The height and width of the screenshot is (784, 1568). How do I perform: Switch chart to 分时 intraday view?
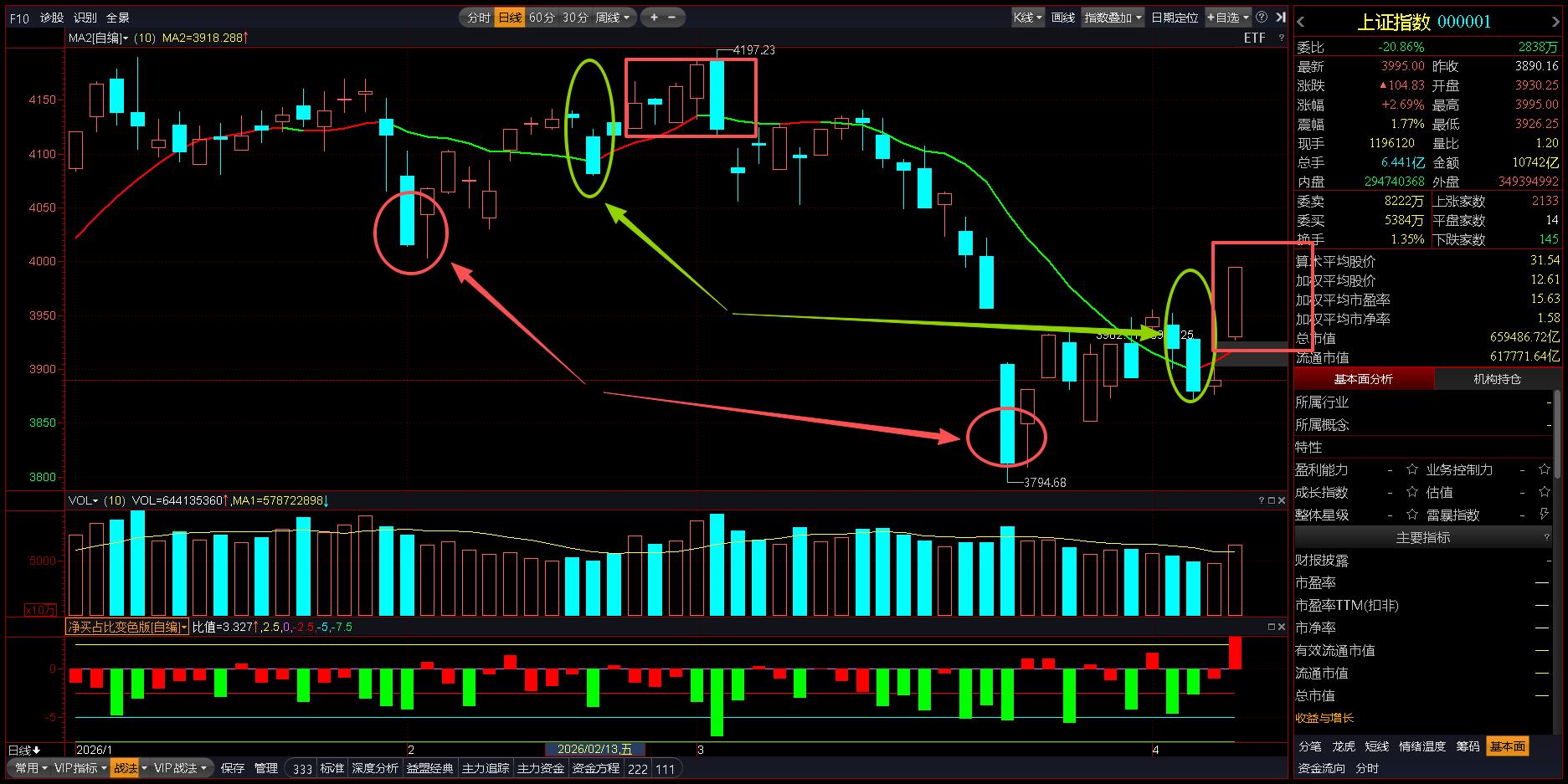pos(478,17)
